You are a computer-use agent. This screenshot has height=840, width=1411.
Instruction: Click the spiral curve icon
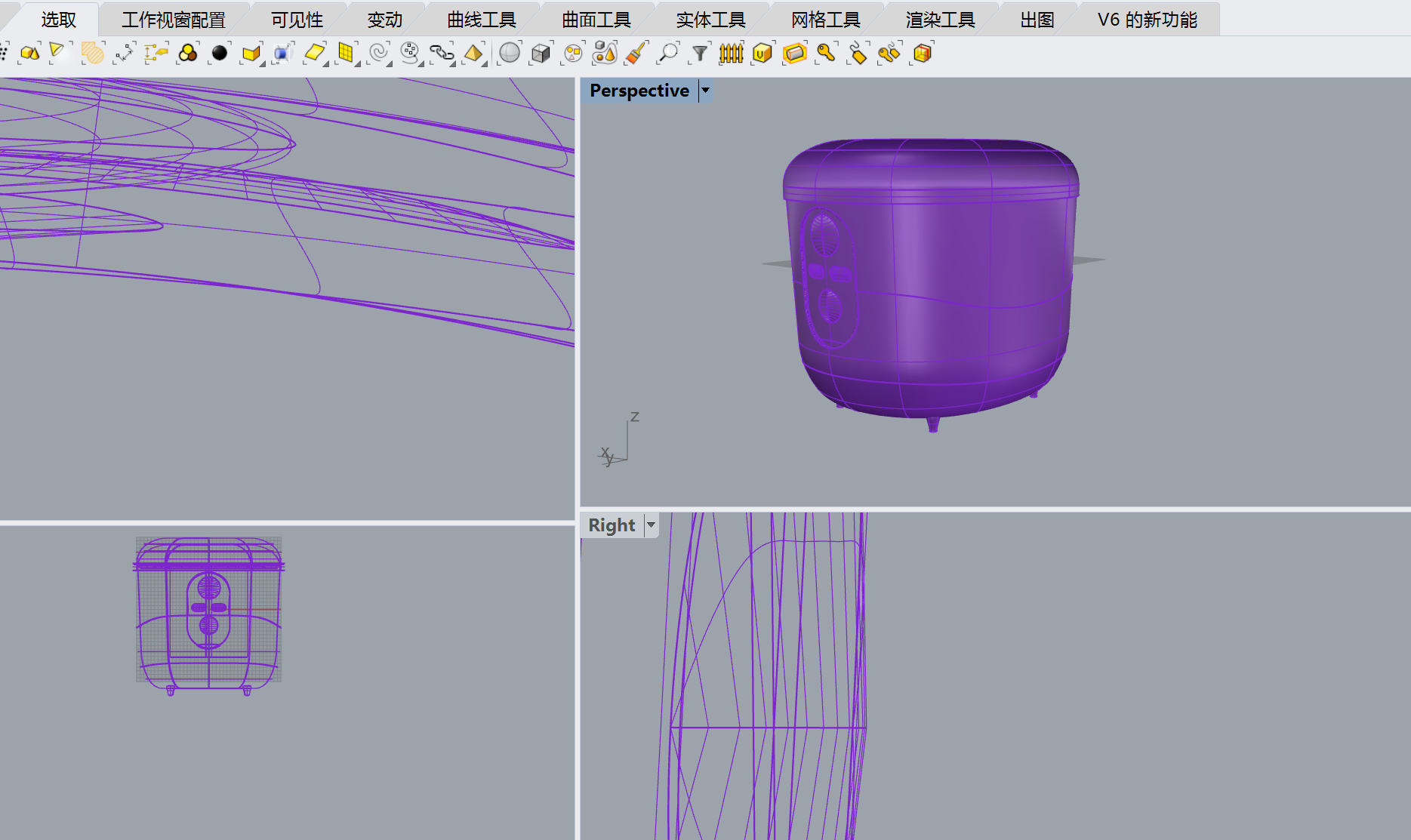(x=378, y=54)
